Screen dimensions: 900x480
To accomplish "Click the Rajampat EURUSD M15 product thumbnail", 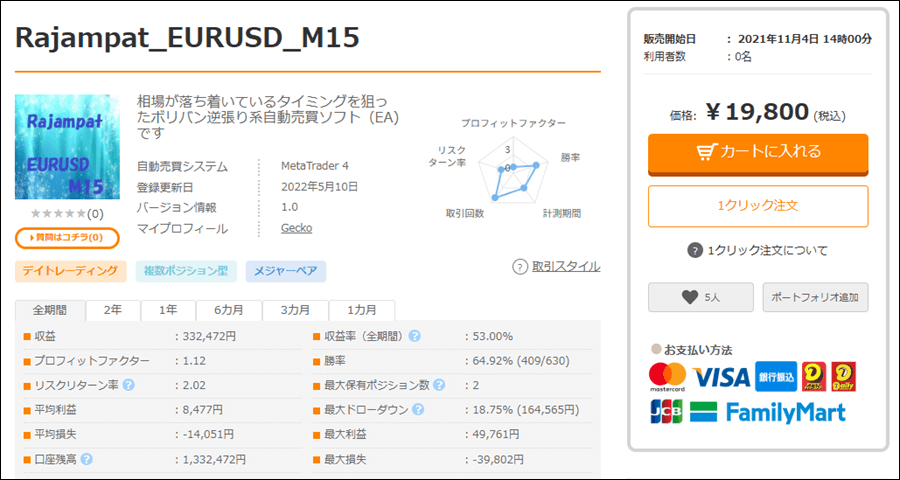I will 67,146.
